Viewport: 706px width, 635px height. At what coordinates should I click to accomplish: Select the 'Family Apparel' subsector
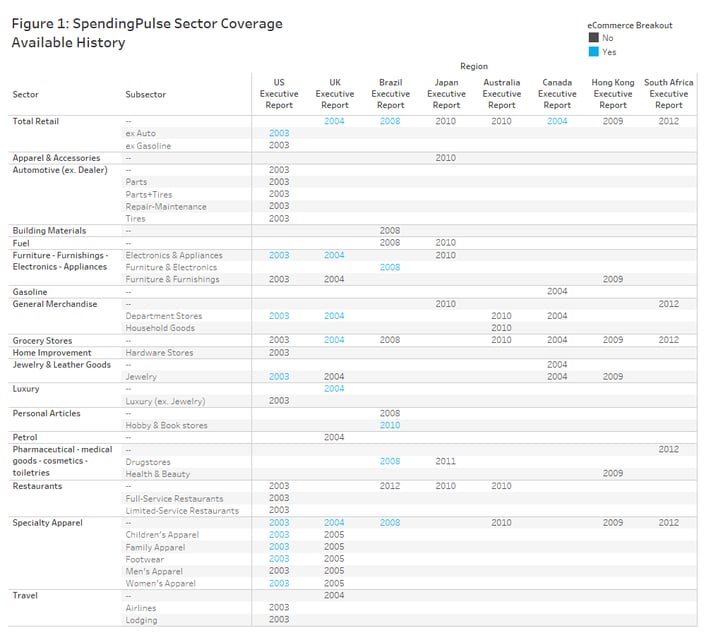pyautogui.click(x=155, y=548)
